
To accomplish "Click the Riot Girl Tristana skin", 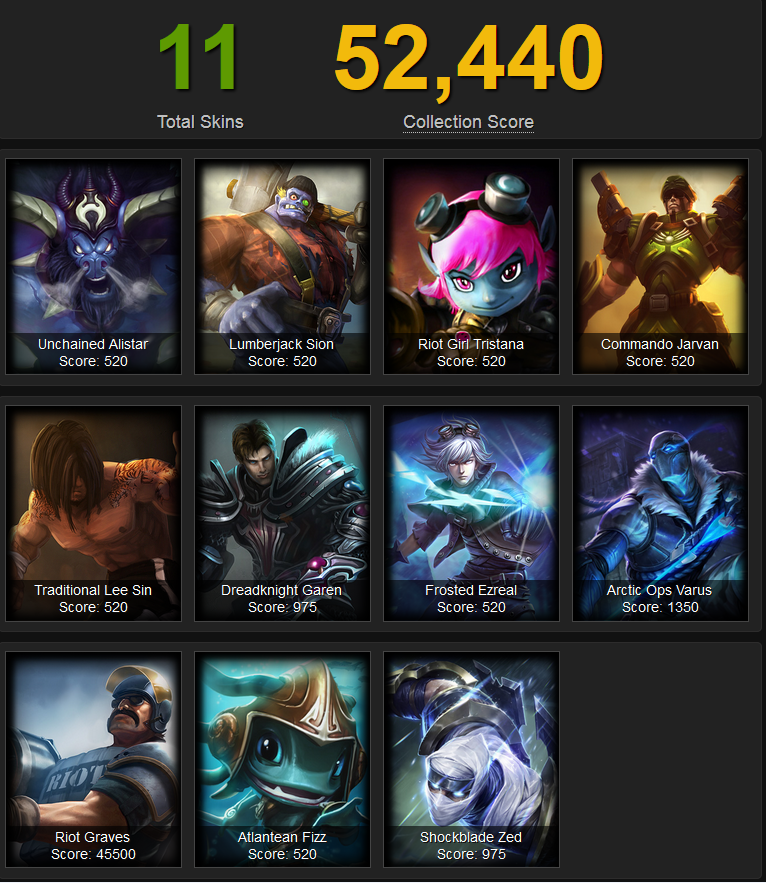I will click(471, 266).
